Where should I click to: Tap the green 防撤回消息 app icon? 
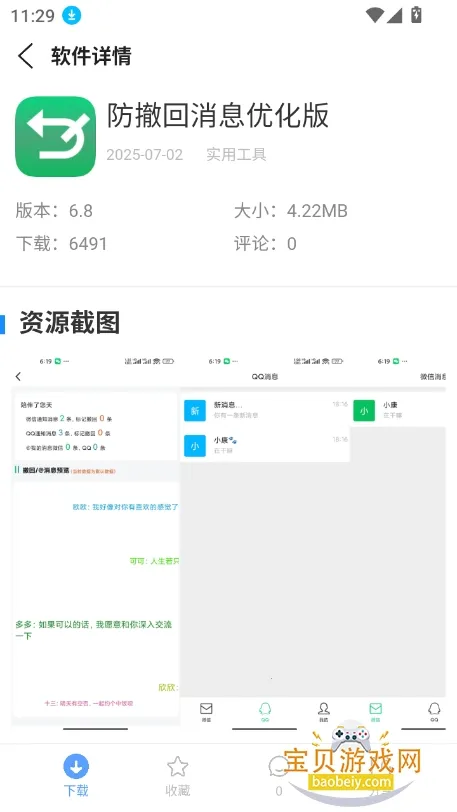[x=55, y=136]
